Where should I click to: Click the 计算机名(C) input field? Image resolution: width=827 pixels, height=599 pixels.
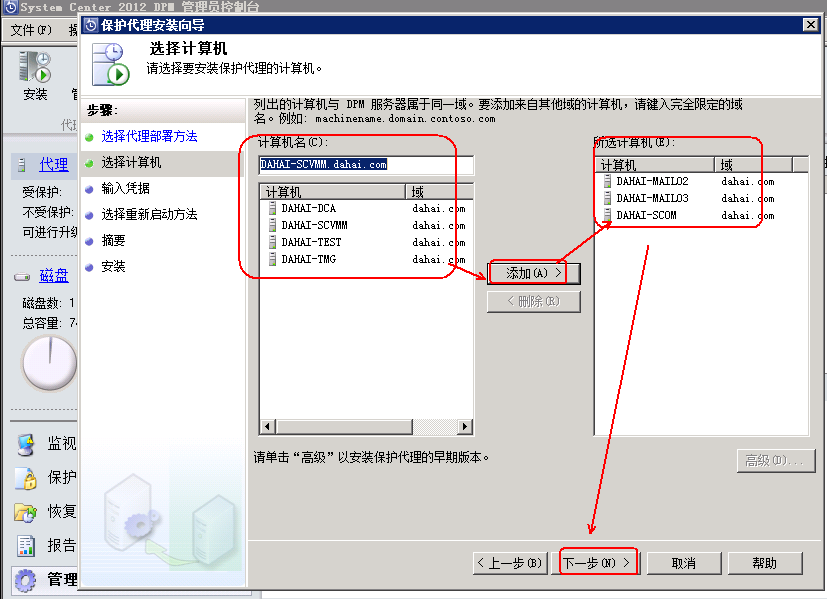[366, 165]
